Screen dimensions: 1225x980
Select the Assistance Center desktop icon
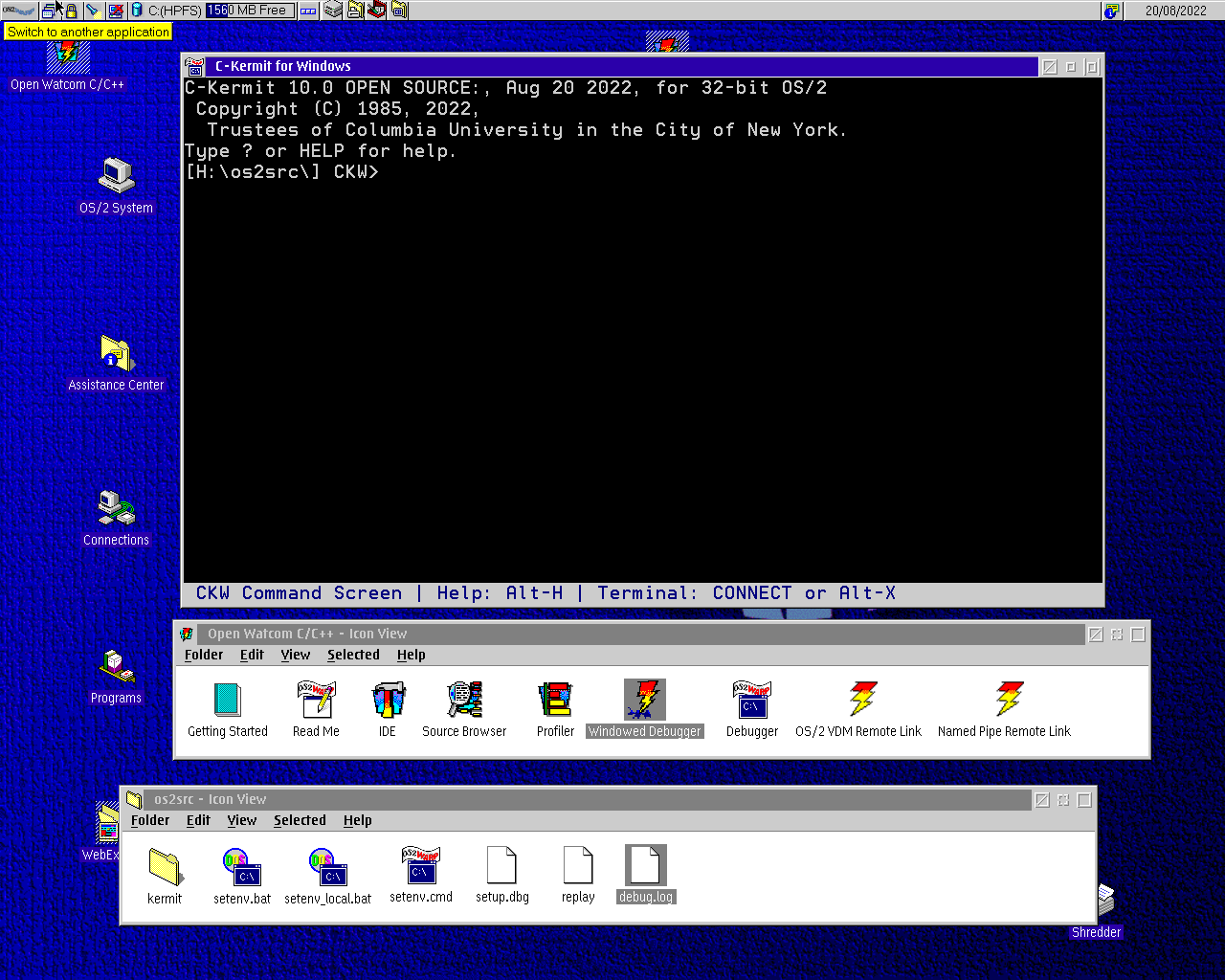[116, 363]
